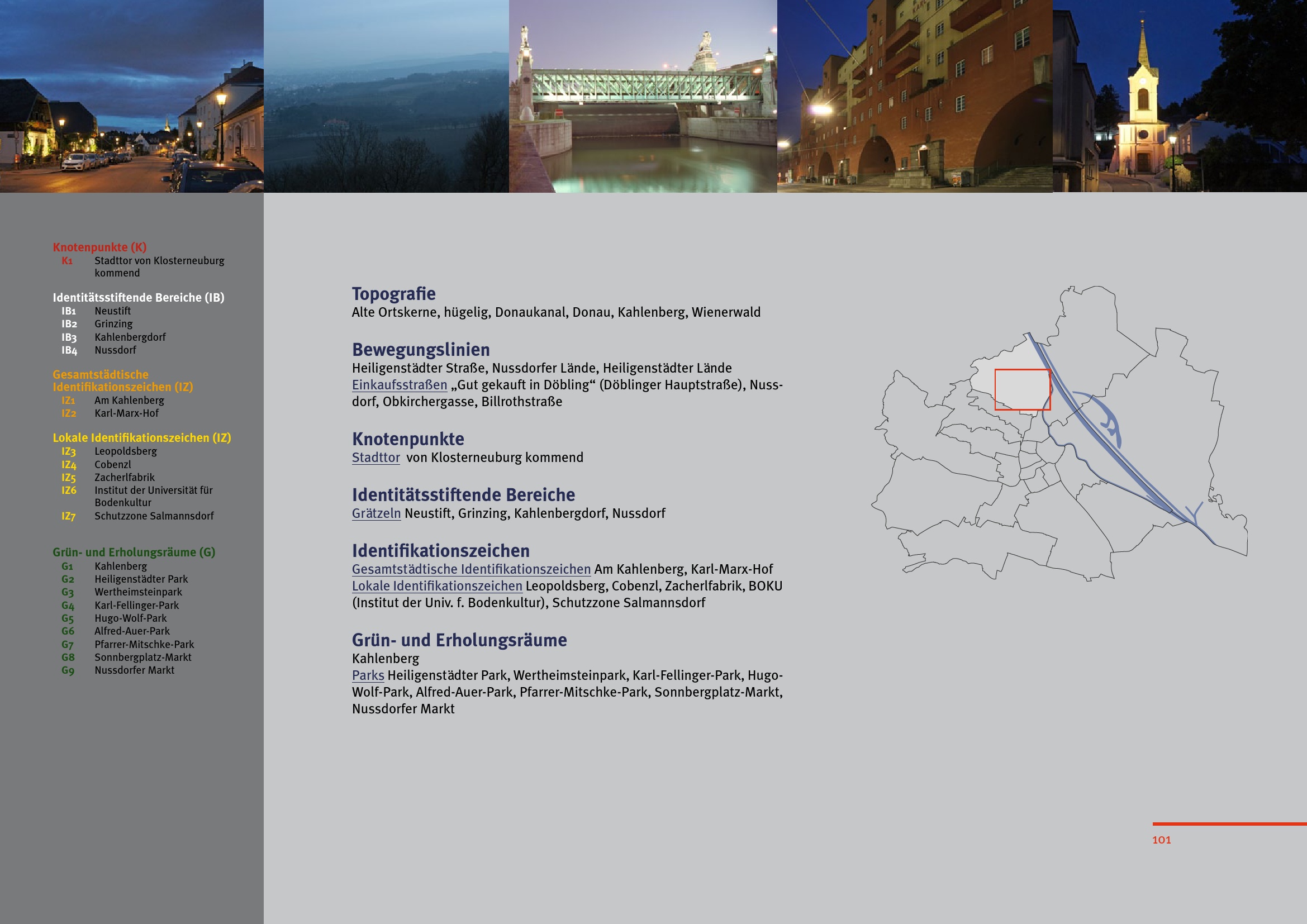This screenshot has height=924, width=1307.
Task: Click the lit church tower photo
Action: [x=1180, y=96]
